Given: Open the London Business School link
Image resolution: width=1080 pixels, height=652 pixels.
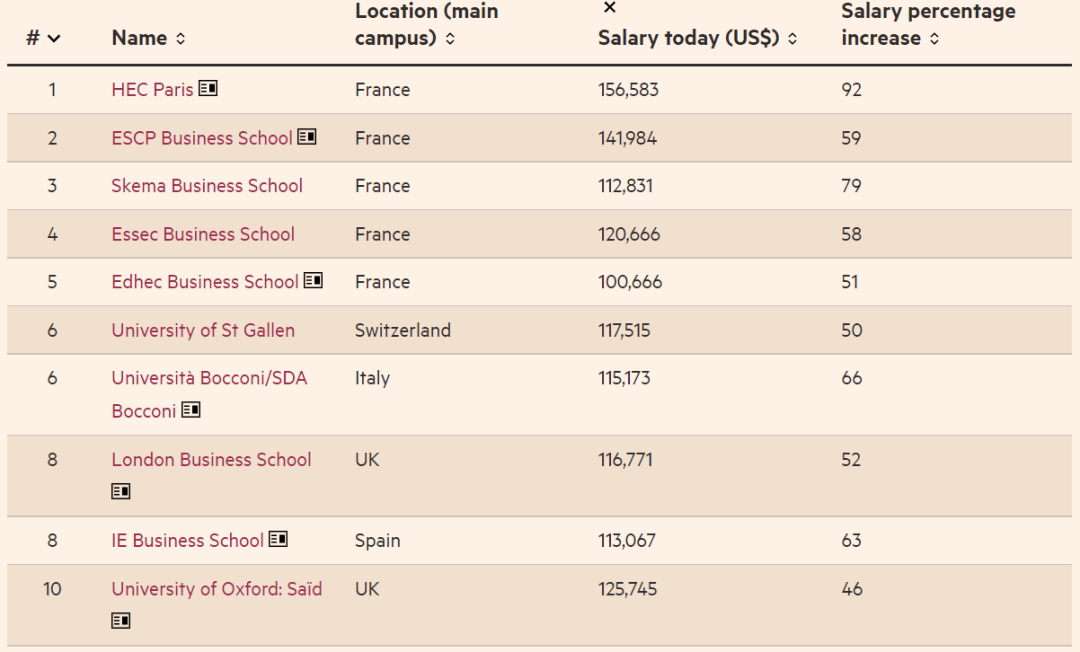Looking at the screenshot, I should (x=211, y=459).
